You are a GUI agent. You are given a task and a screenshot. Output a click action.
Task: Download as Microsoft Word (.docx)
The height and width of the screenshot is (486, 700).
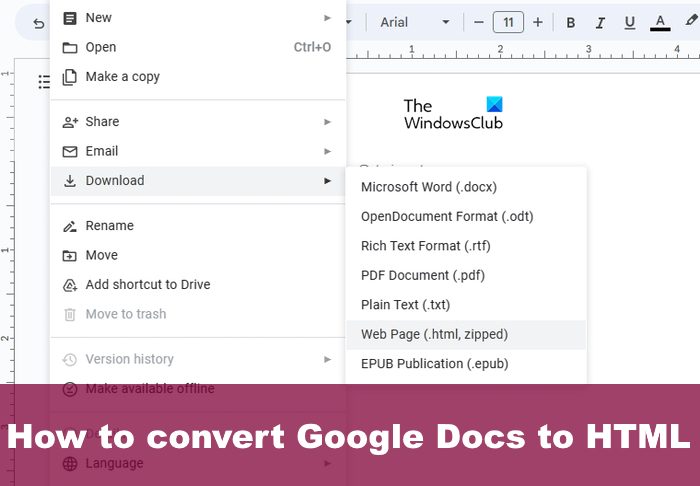[x=466, y=187]
